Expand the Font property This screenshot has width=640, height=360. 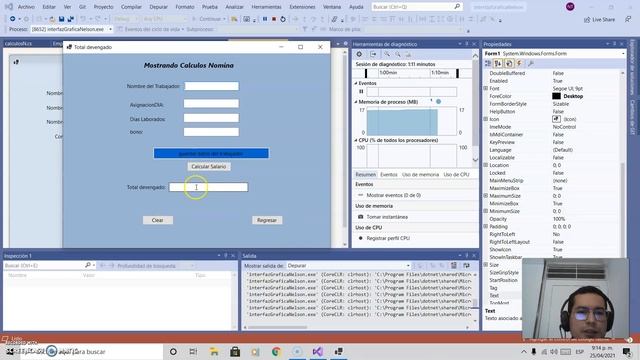[486, 88]
